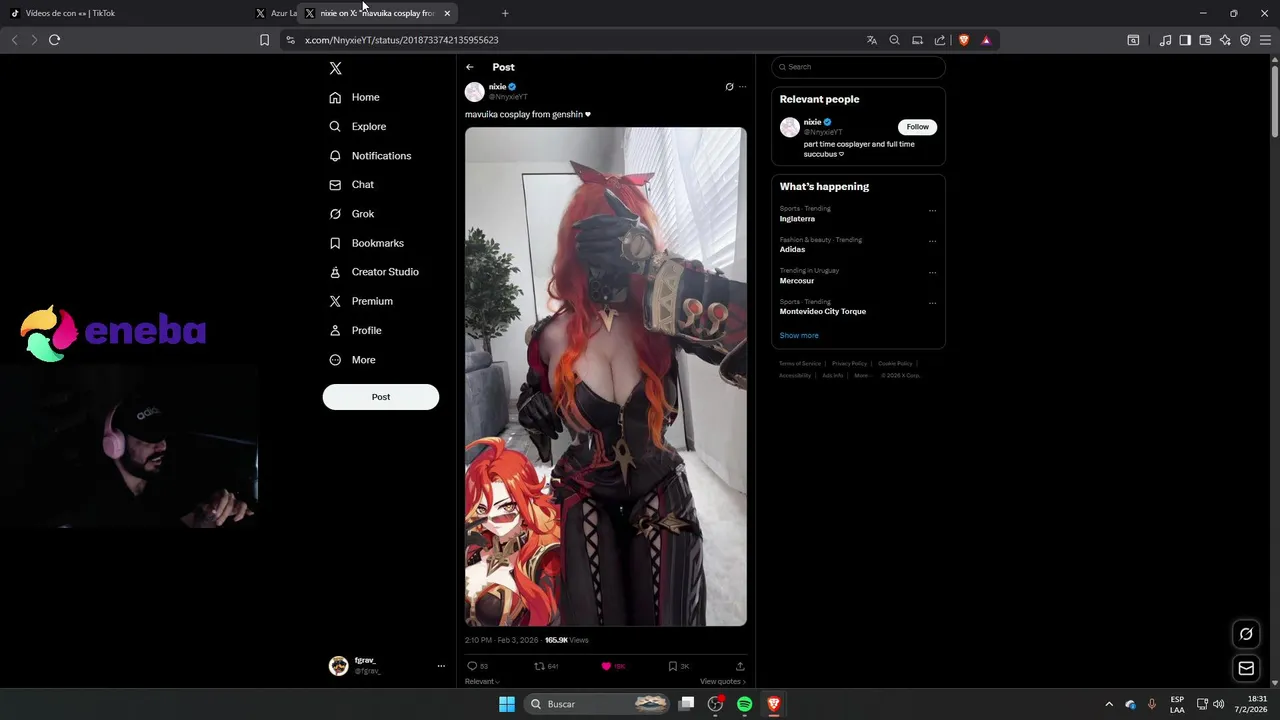Click the browser back arrow
The width and height of the screenshot is (1280, 720).
point(14,40)
